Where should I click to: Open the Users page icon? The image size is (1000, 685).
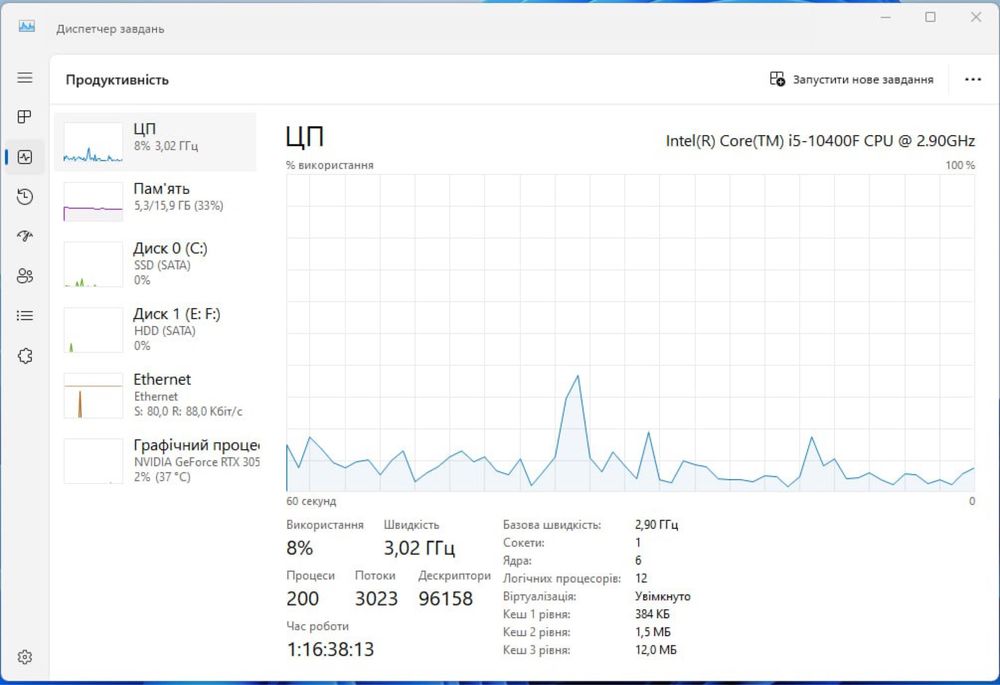pyautogui.click(x=25, y=276)
